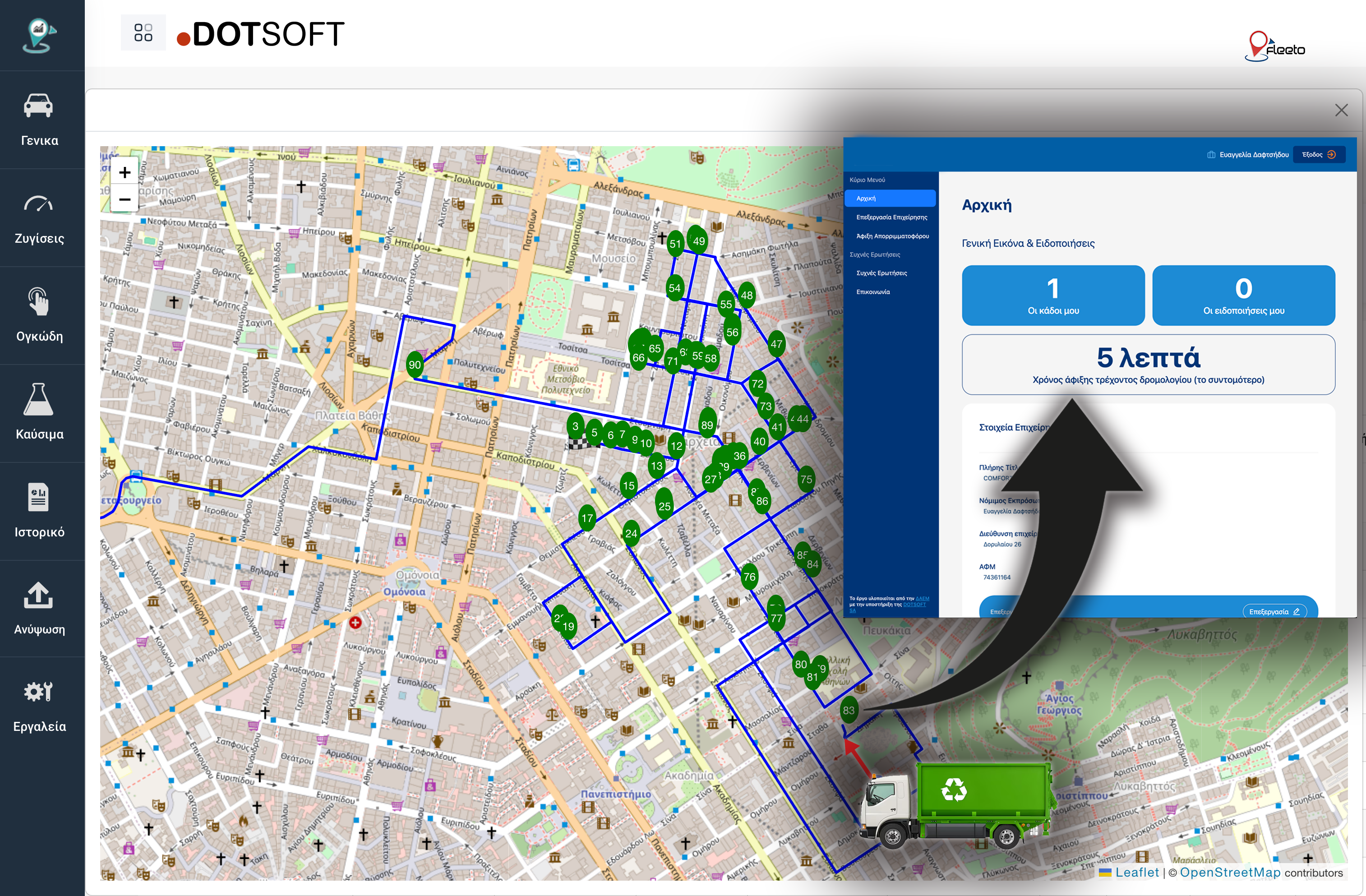Select map stop marker 80
This screenshot has width=1366, height=896.
[x=800, y=664]
